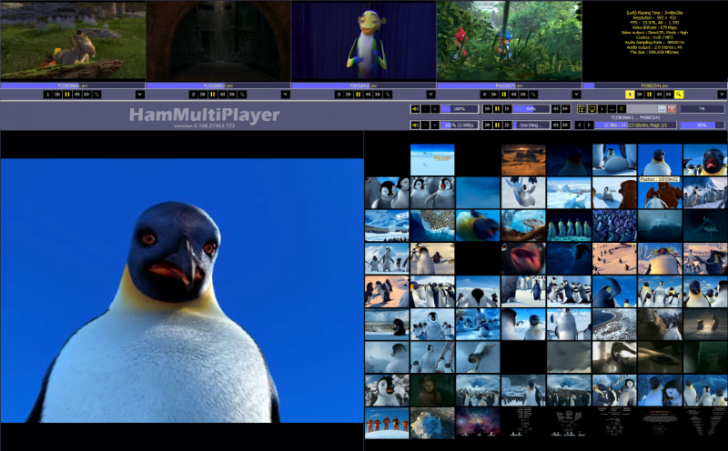Fast-forward player 5 video

[x=669, y=94]
